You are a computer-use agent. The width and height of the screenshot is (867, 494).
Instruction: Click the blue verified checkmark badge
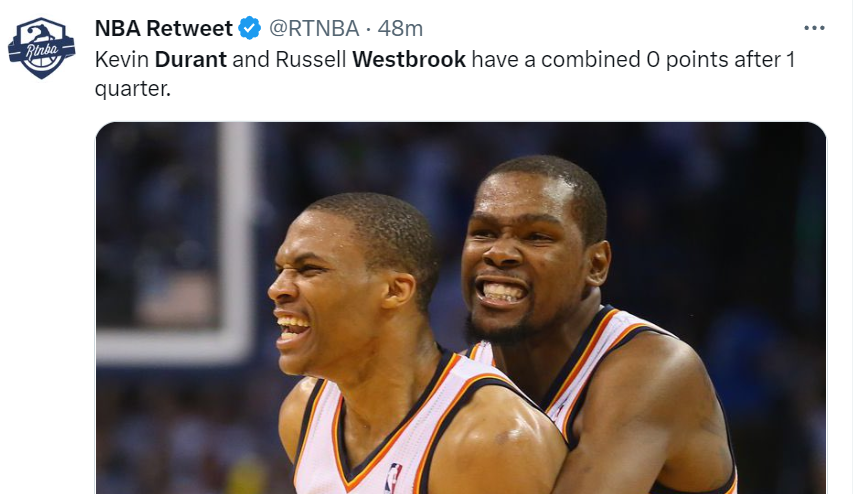[250, 28]
